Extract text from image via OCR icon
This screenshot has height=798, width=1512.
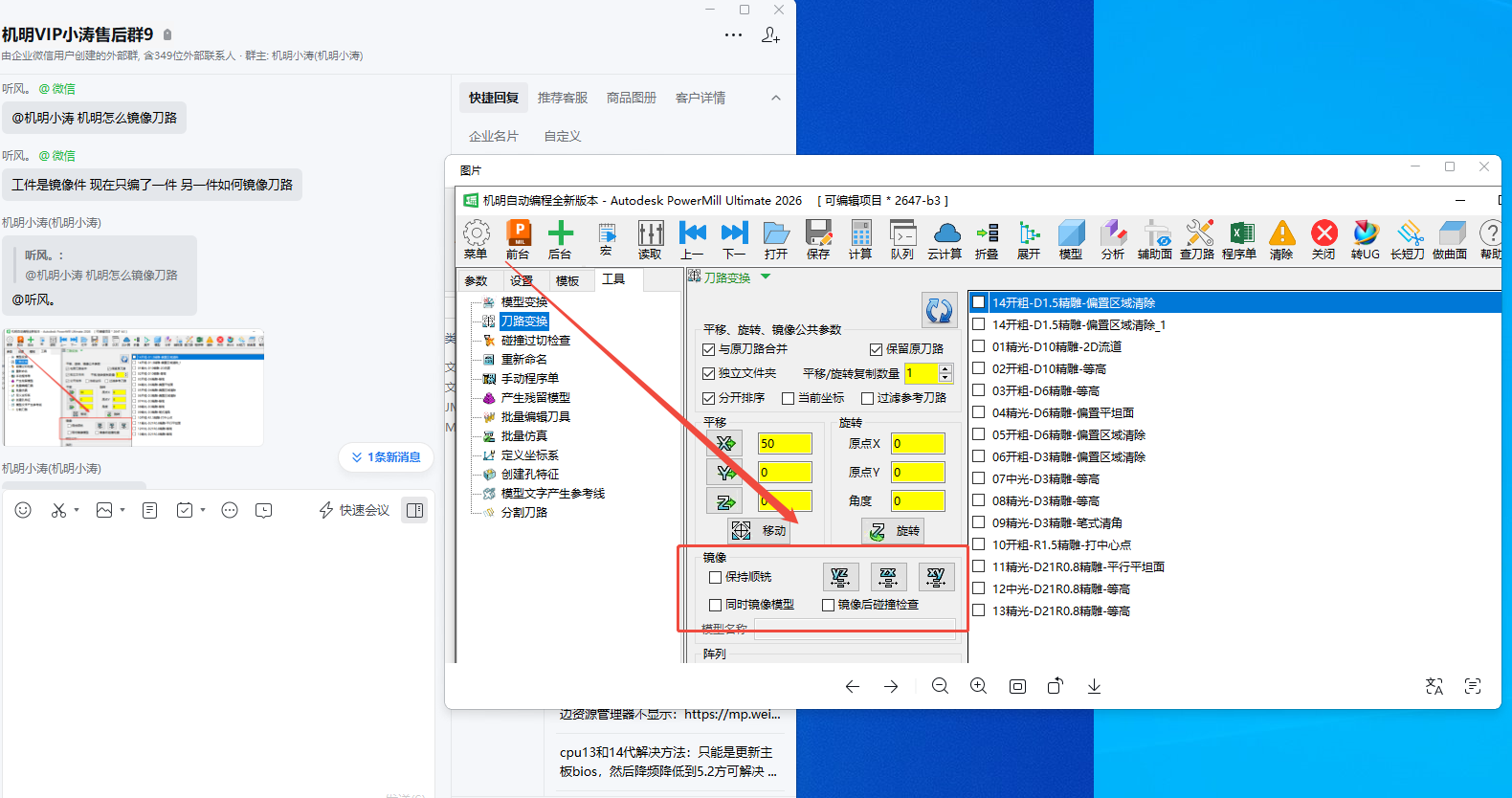click(1473, 686)
